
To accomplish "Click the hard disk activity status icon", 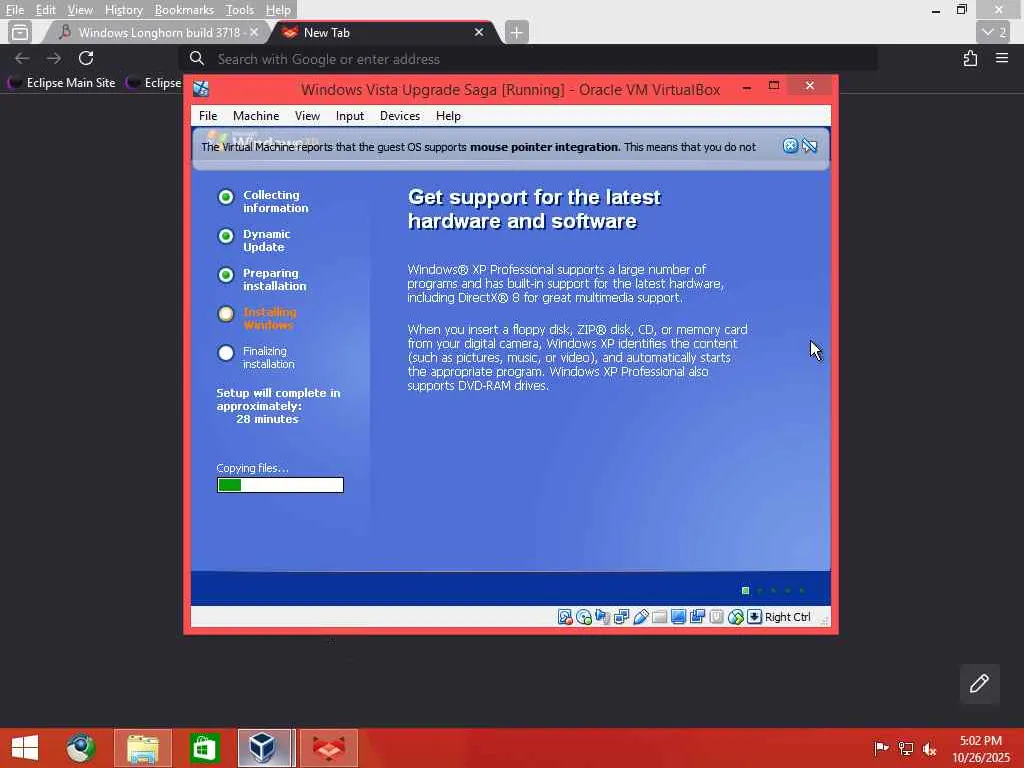I will click(x=565, y=617).
